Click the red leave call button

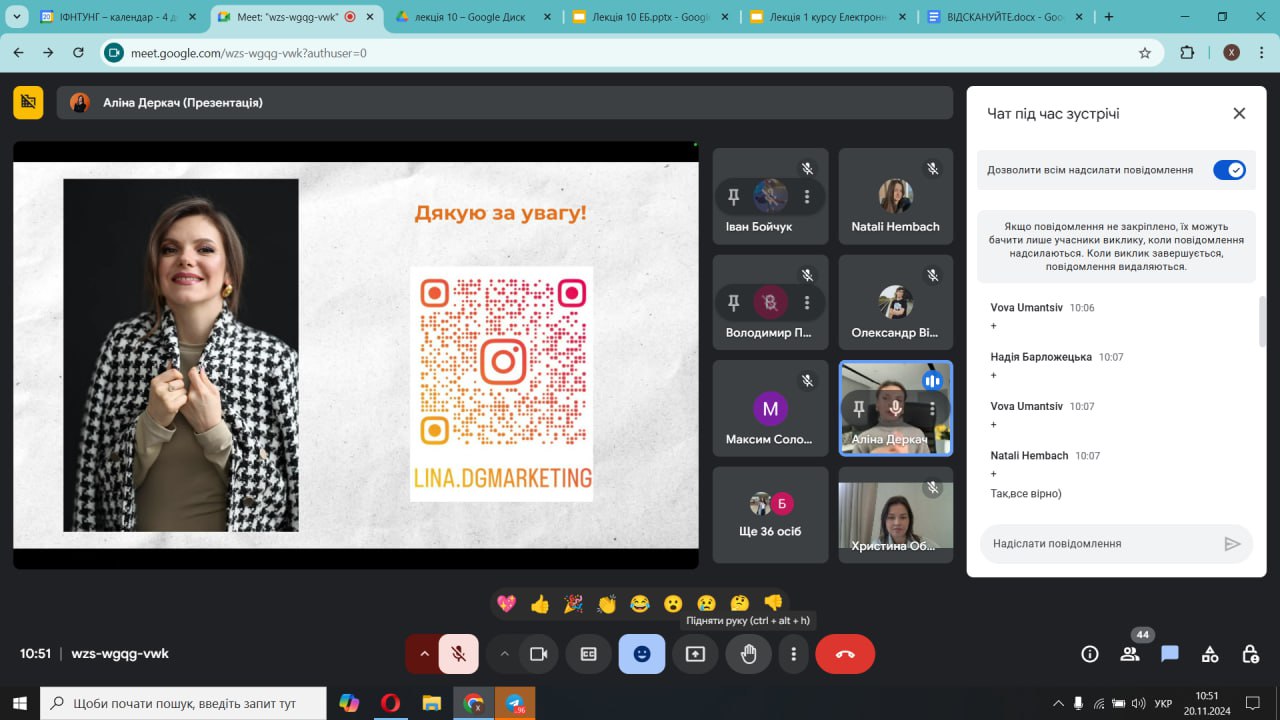pos(845,654)
